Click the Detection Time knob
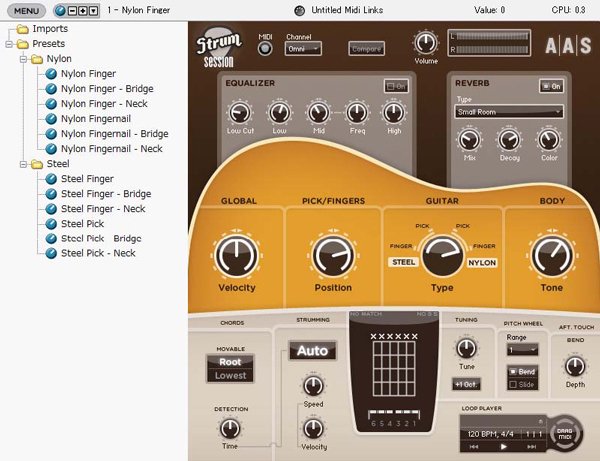600x461 pixels. point(230,428)
